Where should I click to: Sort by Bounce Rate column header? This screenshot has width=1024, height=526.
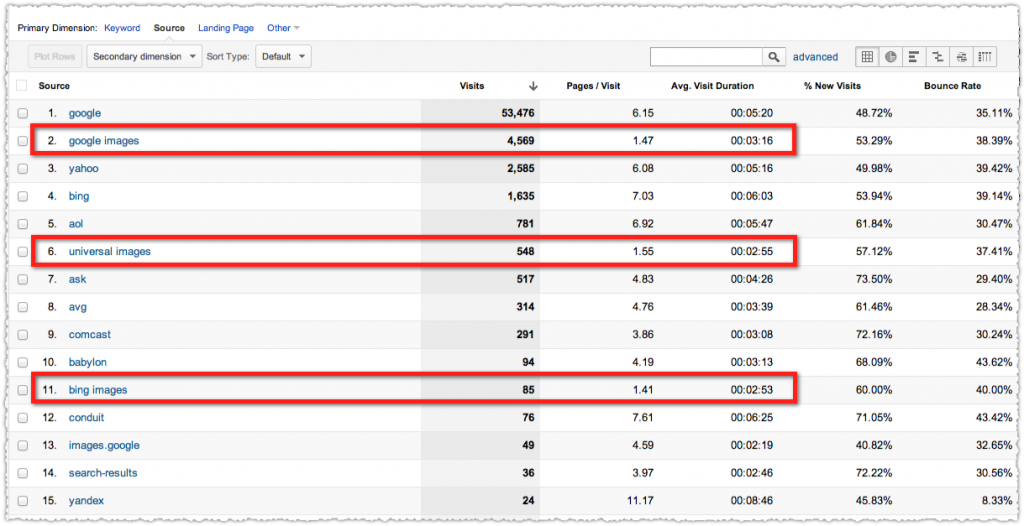point(952,86)
